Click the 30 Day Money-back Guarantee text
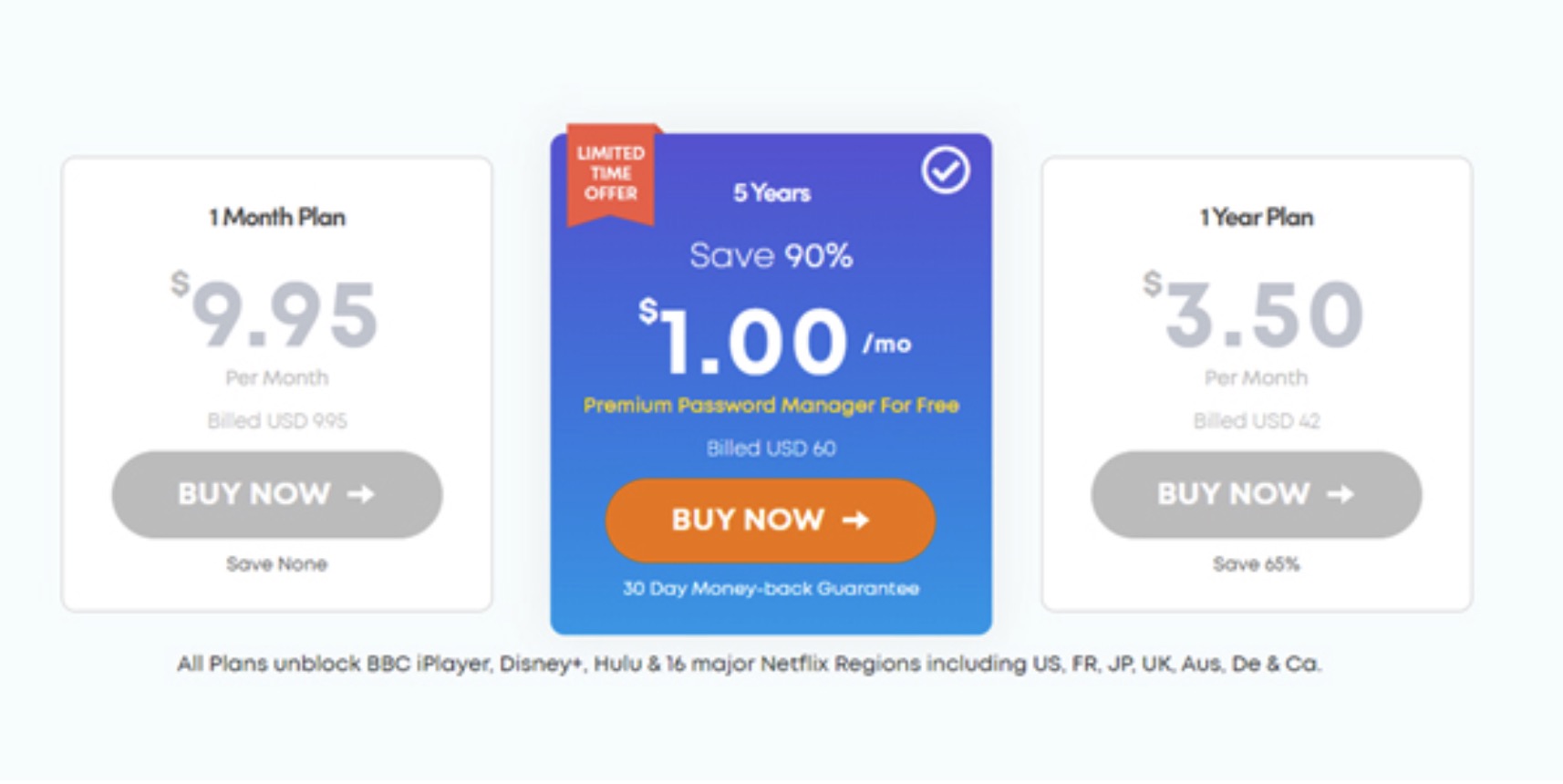1563x784 pixels. coord(771,589)
